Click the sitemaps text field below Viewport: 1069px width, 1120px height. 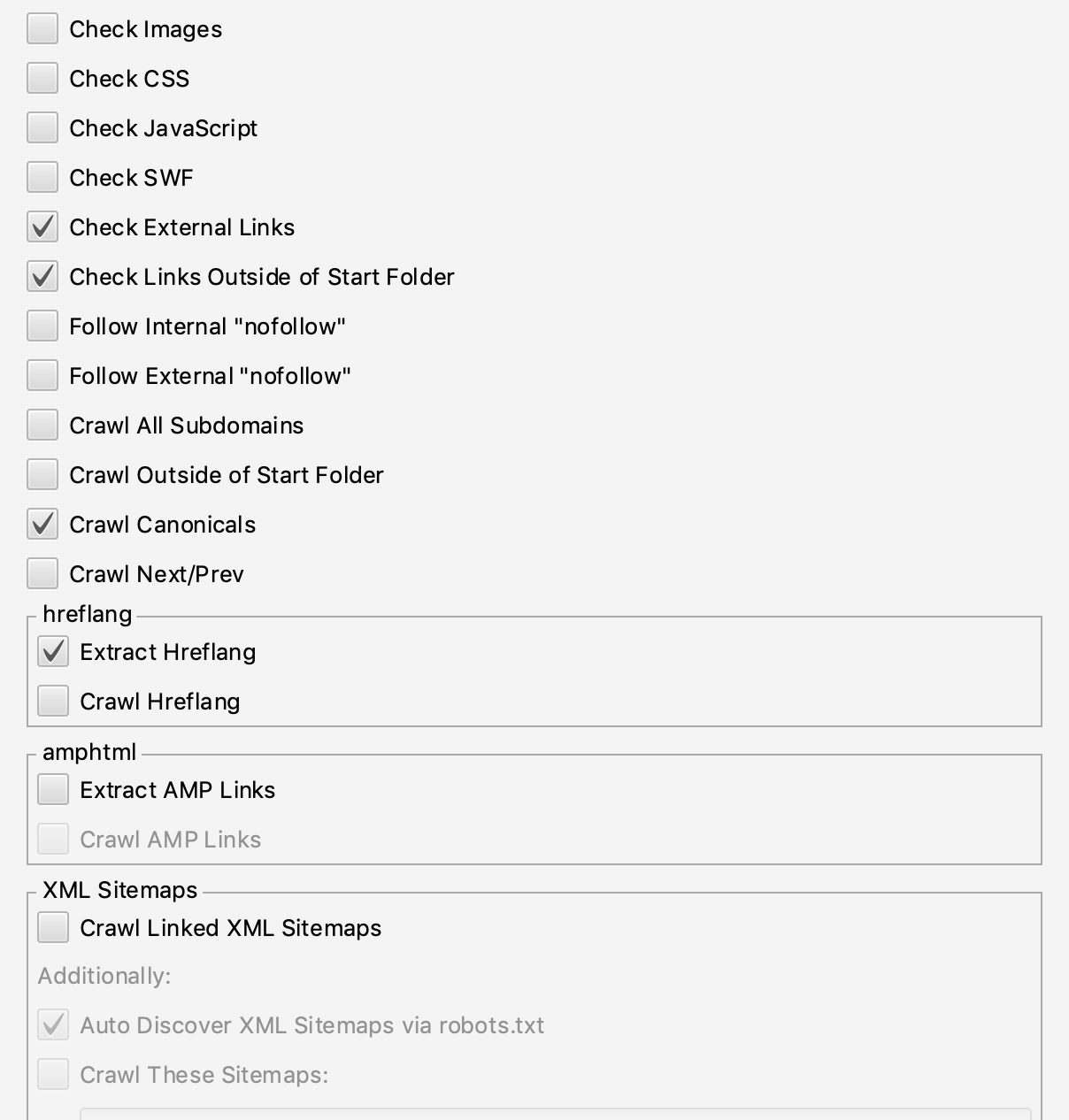(x=556, y=1114)
